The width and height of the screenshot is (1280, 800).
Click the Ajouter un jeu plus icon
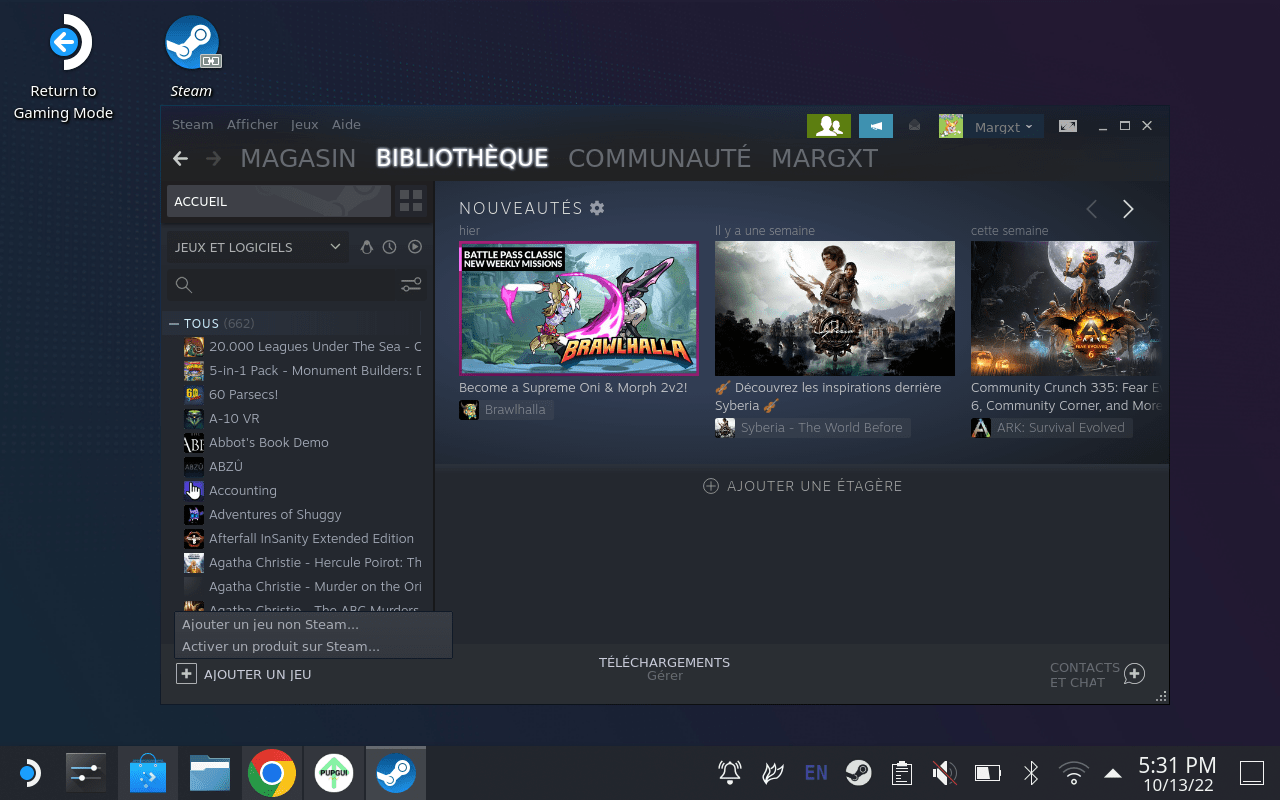(186, 674)
